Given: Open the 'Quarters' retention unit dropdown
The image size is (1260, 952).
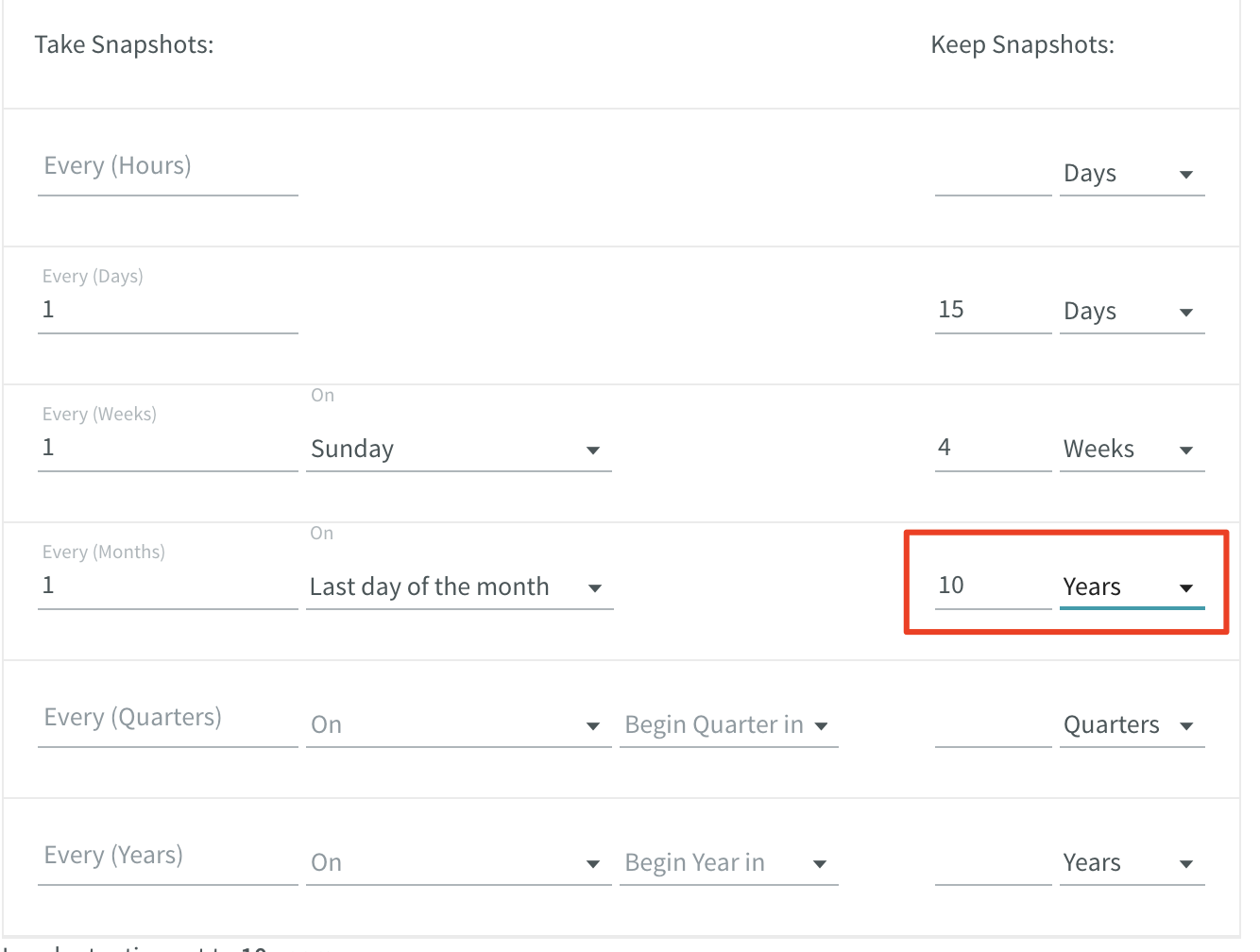Looking at the screenshot, I should (x=1131, y=725).
